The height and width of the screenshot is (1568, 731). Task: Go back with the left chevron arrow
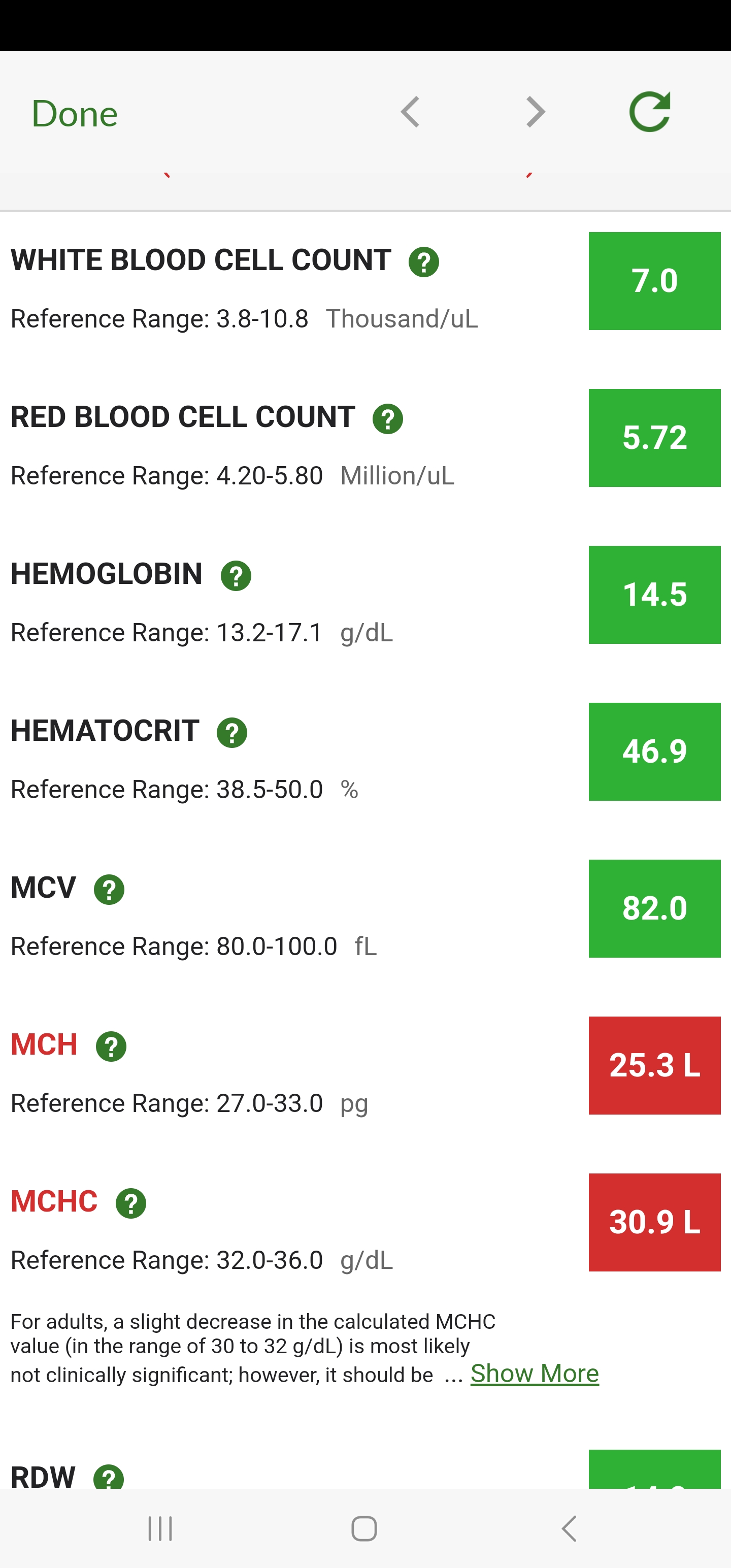[x=410, y=112]
